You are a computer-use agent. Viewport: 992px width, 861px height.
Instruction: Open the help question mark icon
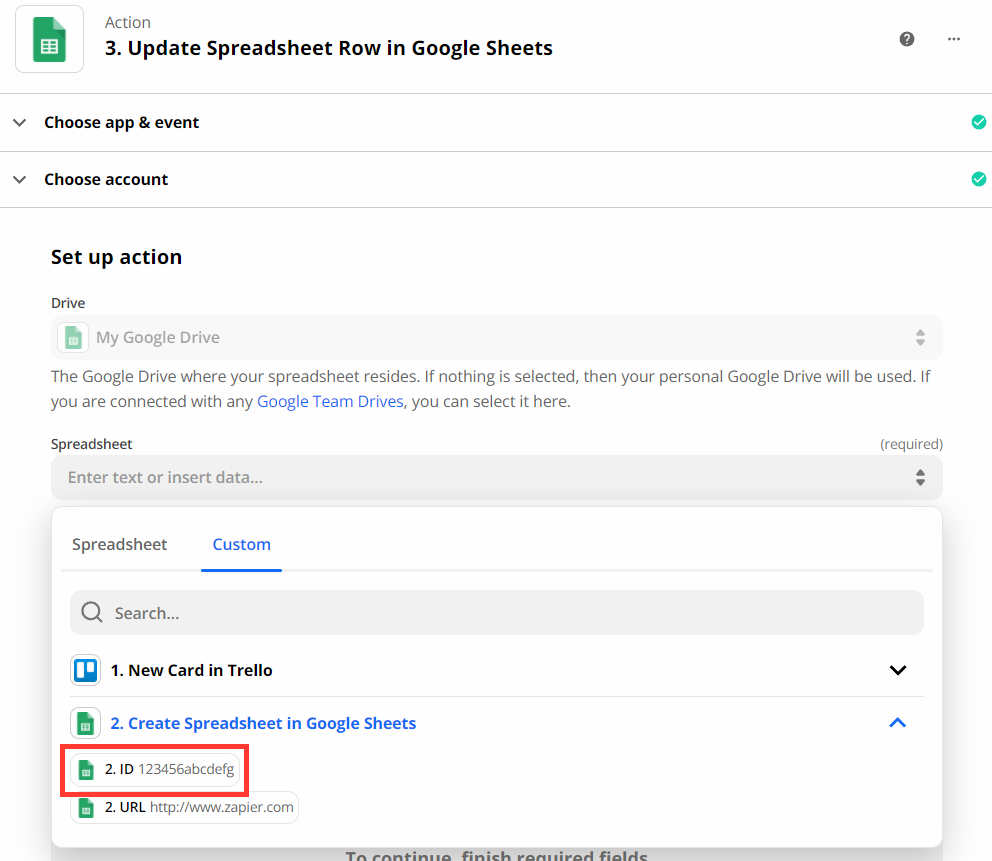tap(907, 39)
